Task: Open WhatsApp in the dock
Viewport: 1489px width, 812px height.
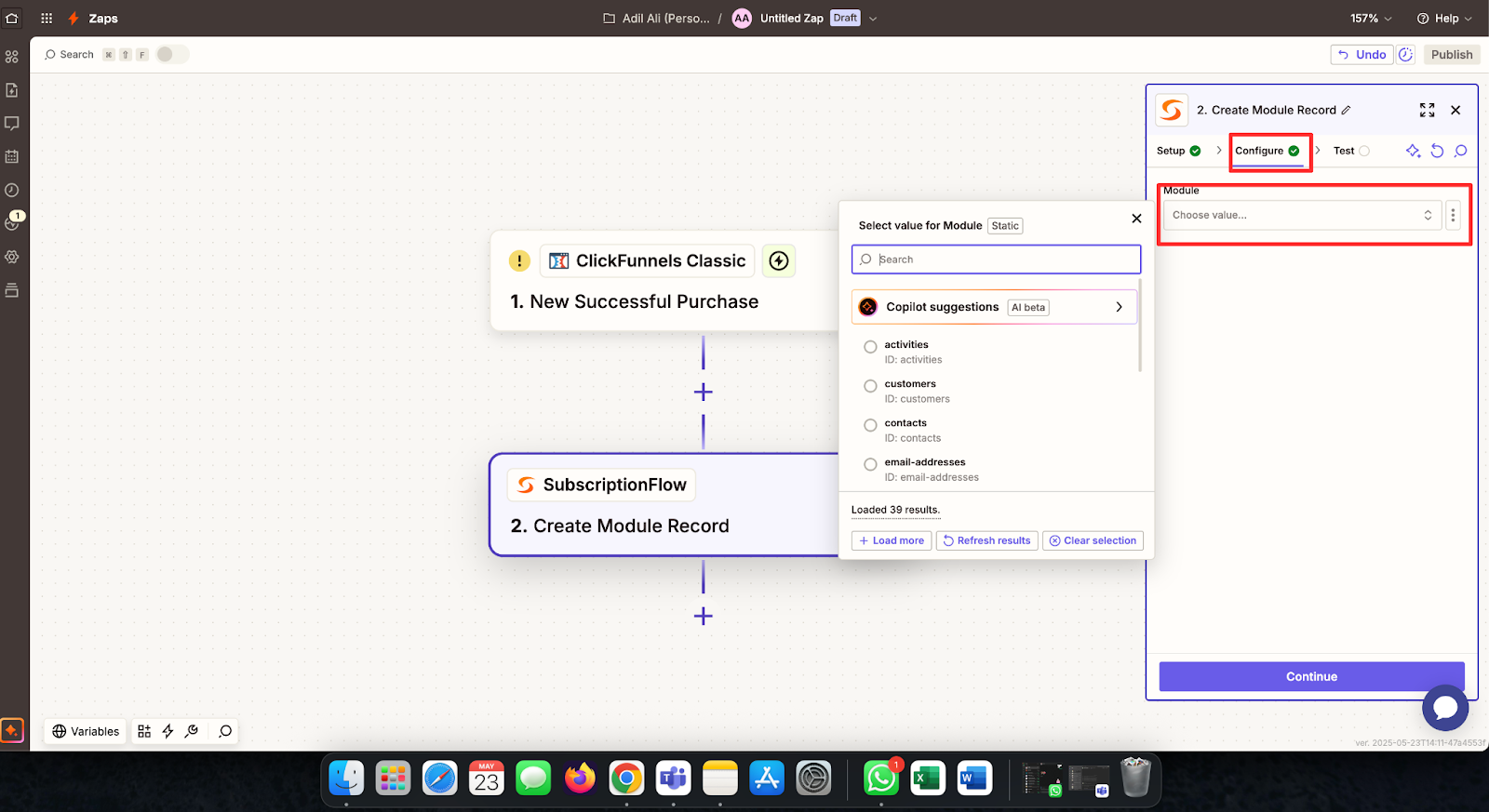Action: click(x=881, y=778)
